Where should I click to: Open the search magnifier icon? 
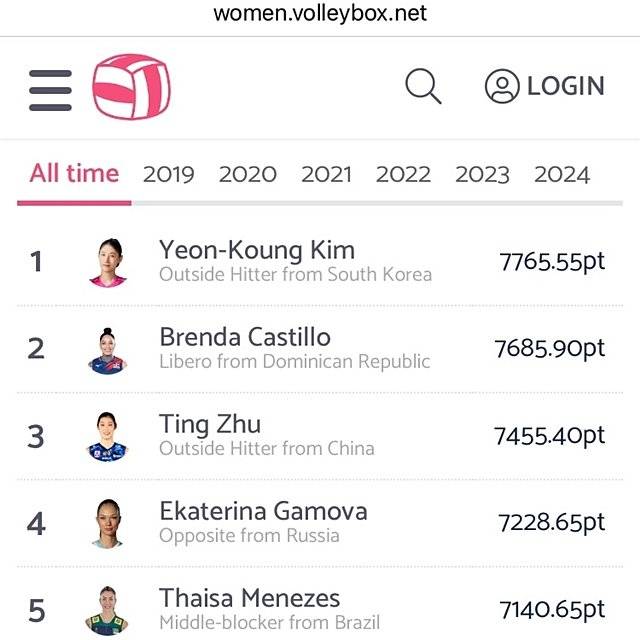point(423,87)
